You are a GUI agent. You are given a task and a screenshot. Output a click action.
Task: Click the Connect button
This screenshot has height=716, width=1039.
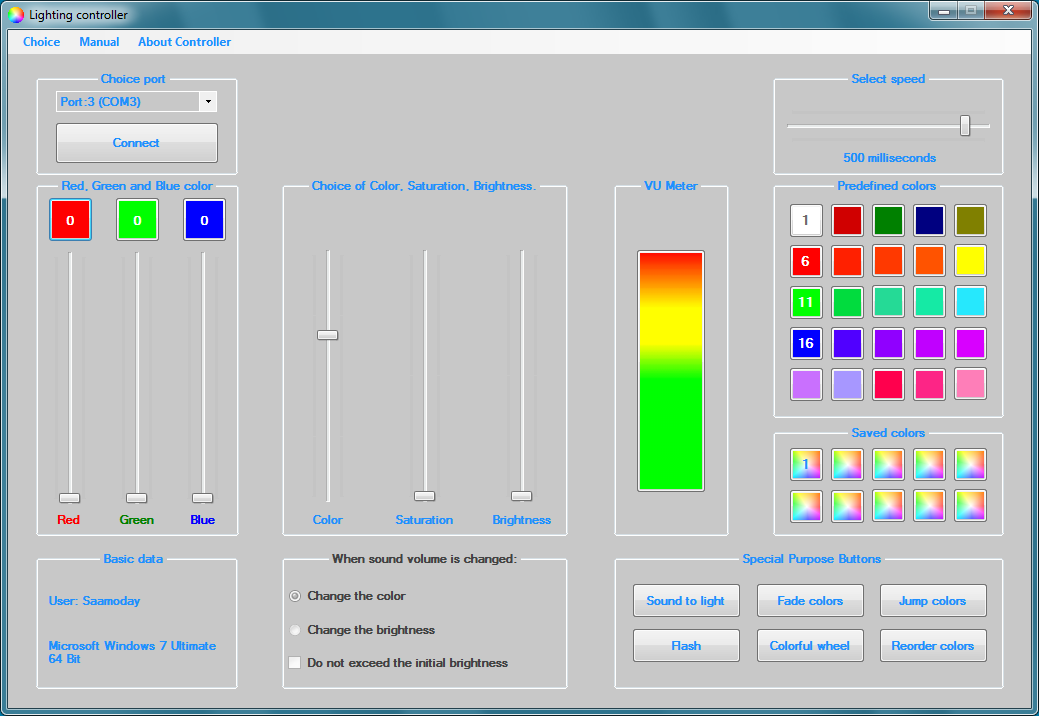(x=137, y=142)
